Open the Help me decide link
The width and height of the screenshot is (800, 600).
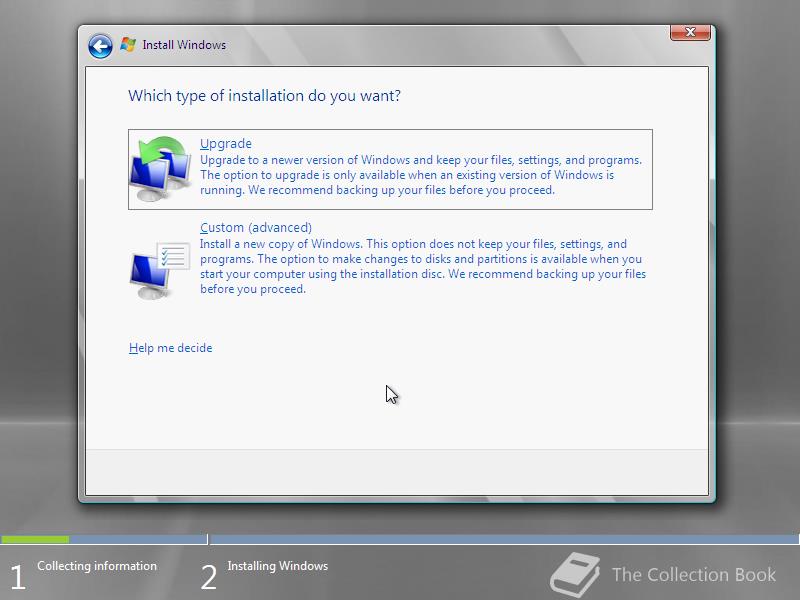[170, 348]
